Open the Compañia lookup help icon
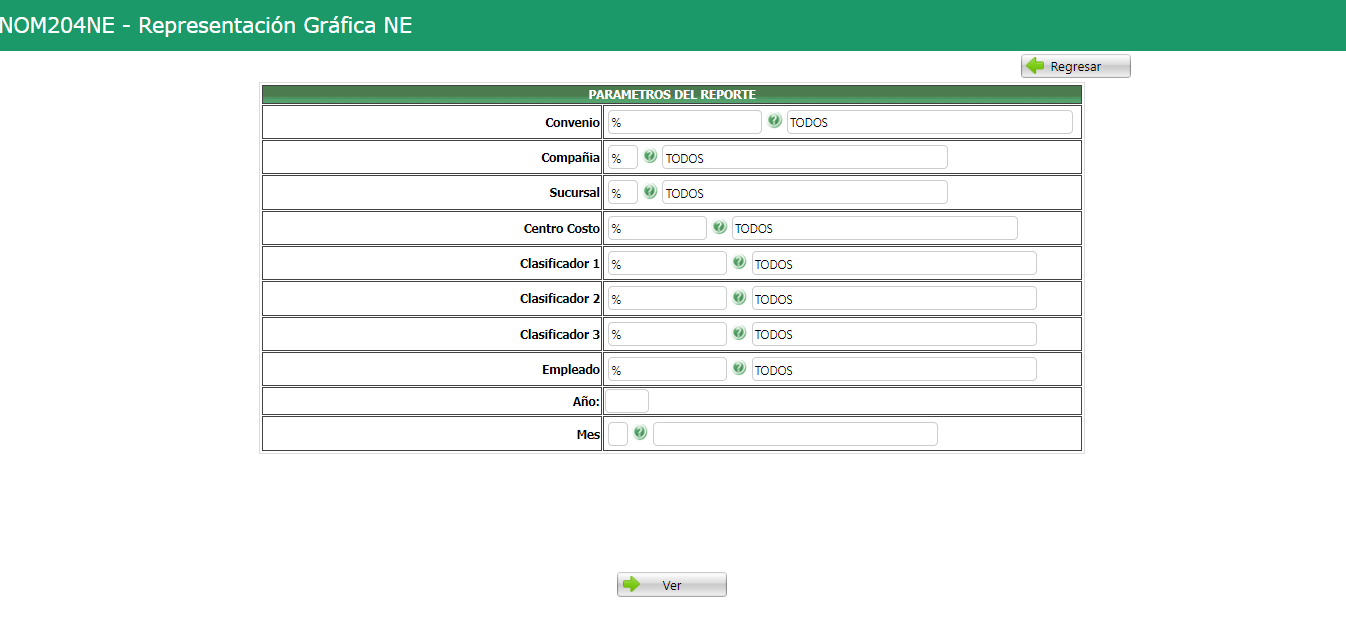 coord(650,157)
